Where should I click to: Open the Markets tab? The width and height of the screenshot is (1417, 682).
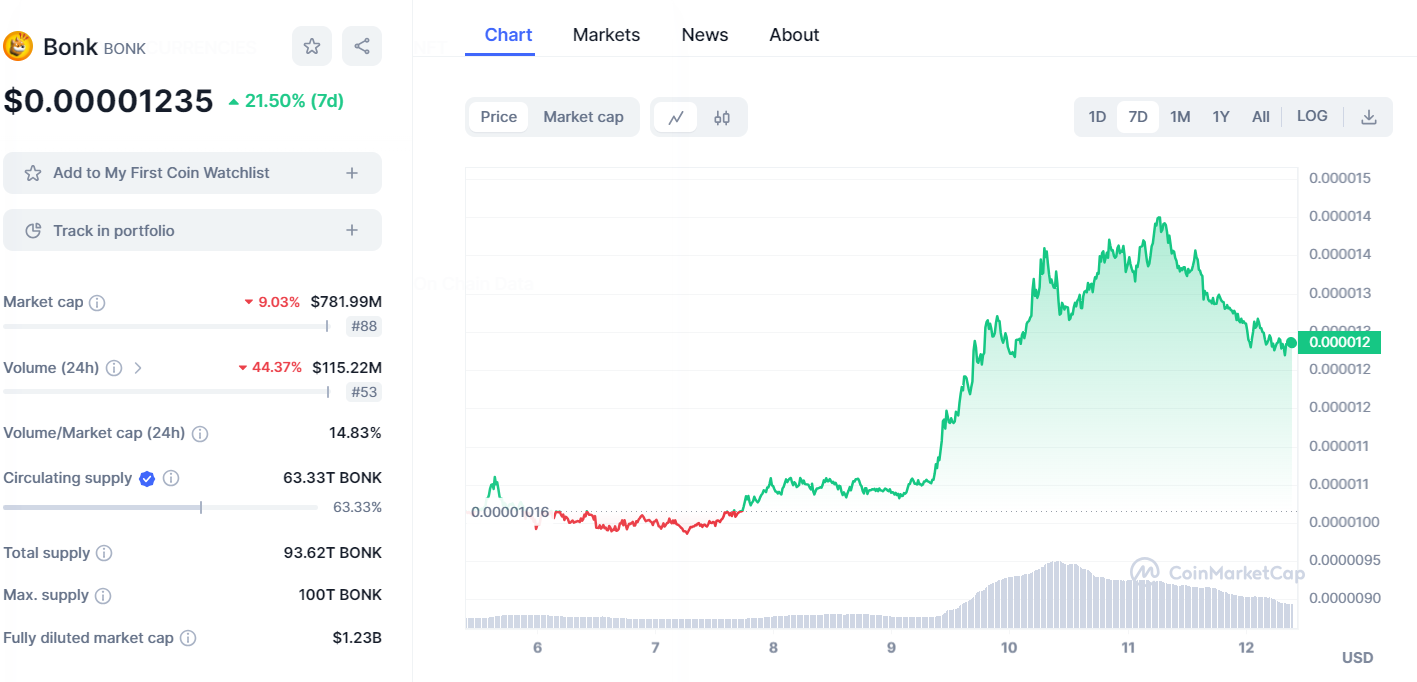(606, 35)
